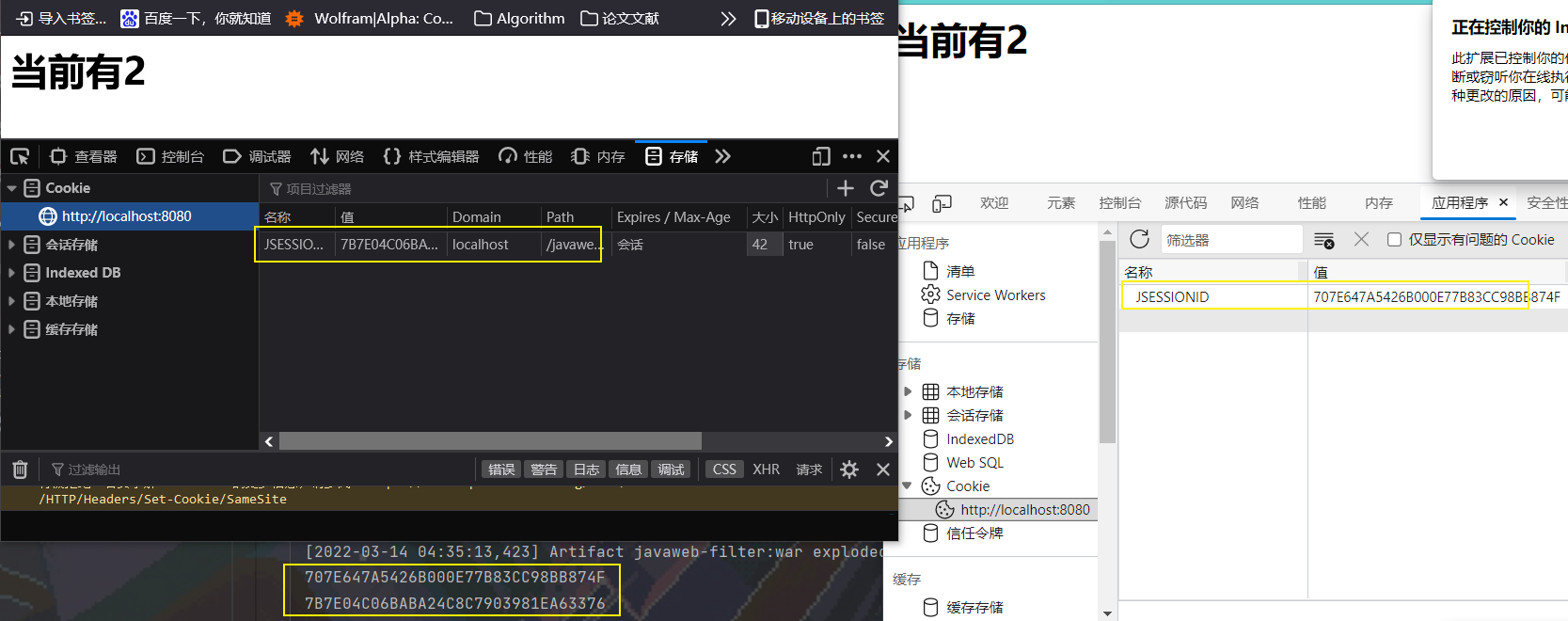Open the devtools three-dot options menu
Screen dimensions: 1568x621
click(852, 156)
